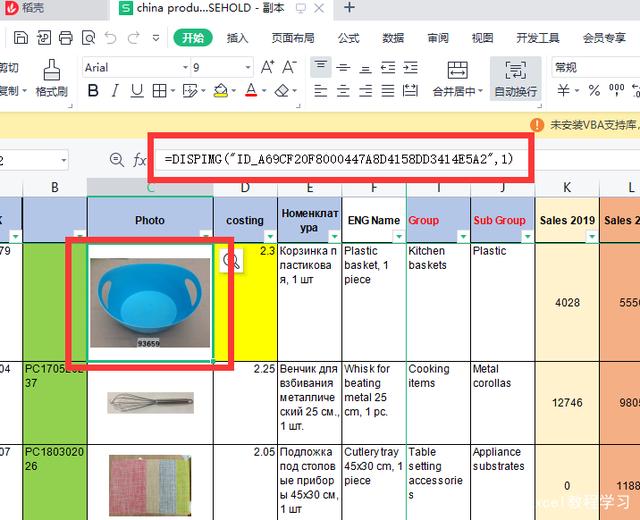Open filter dropdown on Sales 2019 column
The image size is (640, 520).
592,236
